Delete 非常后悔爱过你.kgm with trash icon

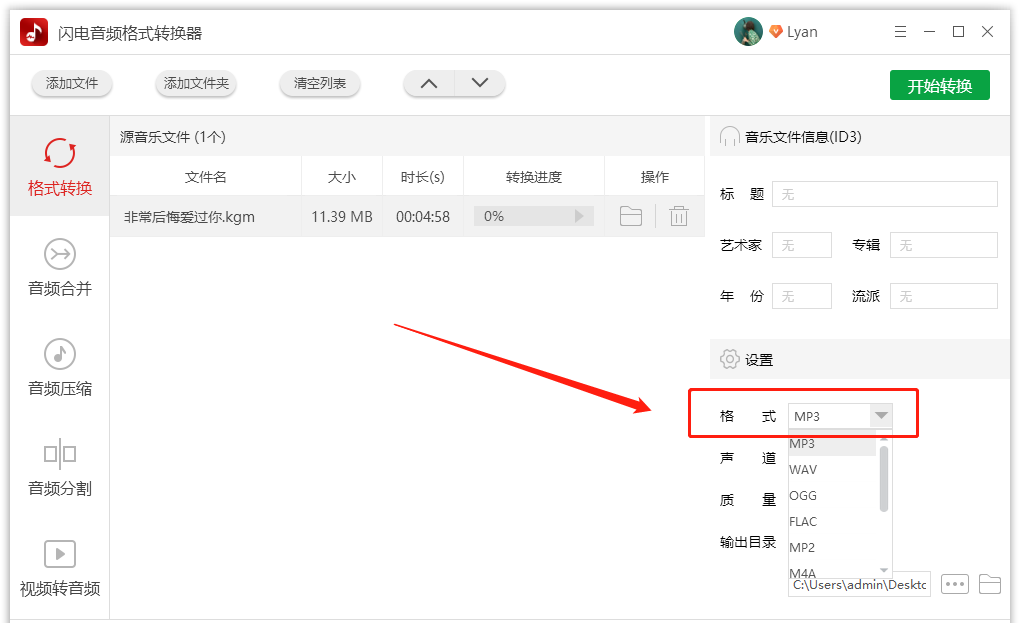(678, 216)
